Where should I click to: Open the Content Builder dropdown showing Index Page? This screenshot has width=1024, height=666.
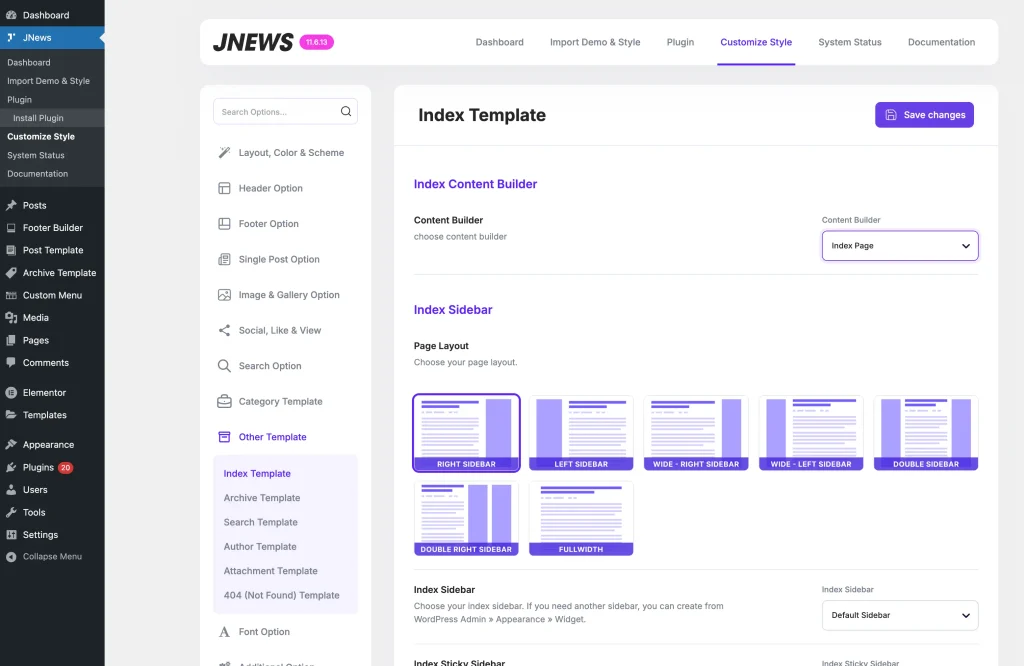pos(900,246)
